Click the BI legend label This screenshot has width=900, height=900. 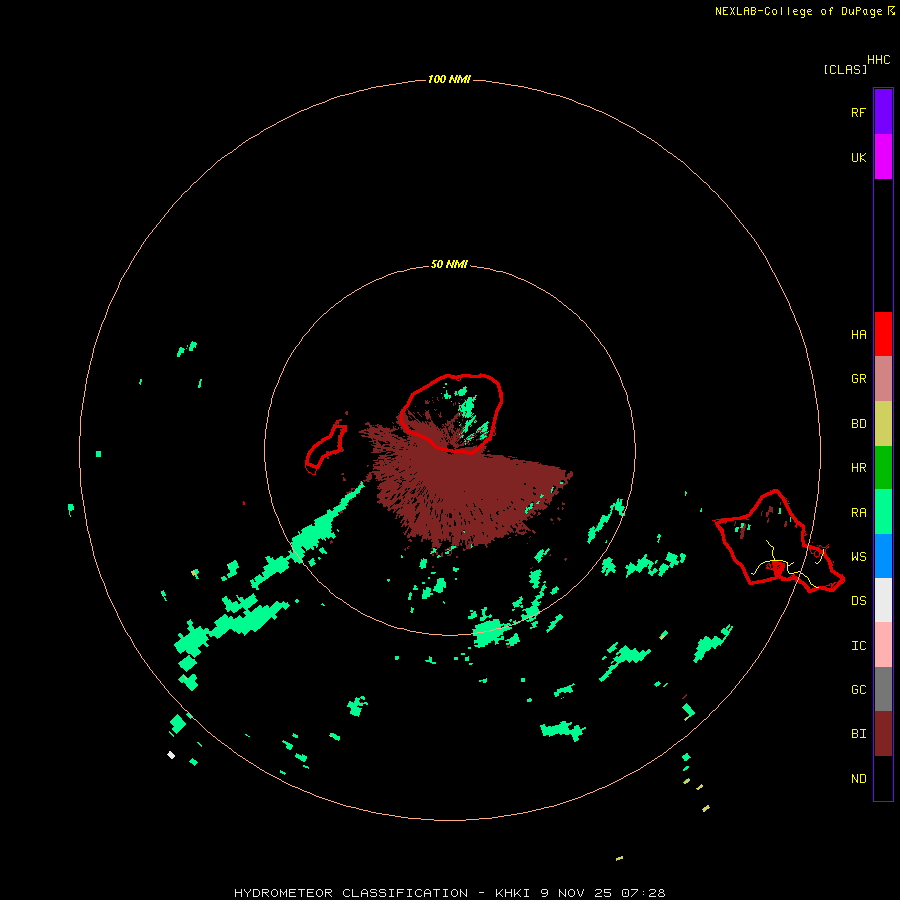858,734
